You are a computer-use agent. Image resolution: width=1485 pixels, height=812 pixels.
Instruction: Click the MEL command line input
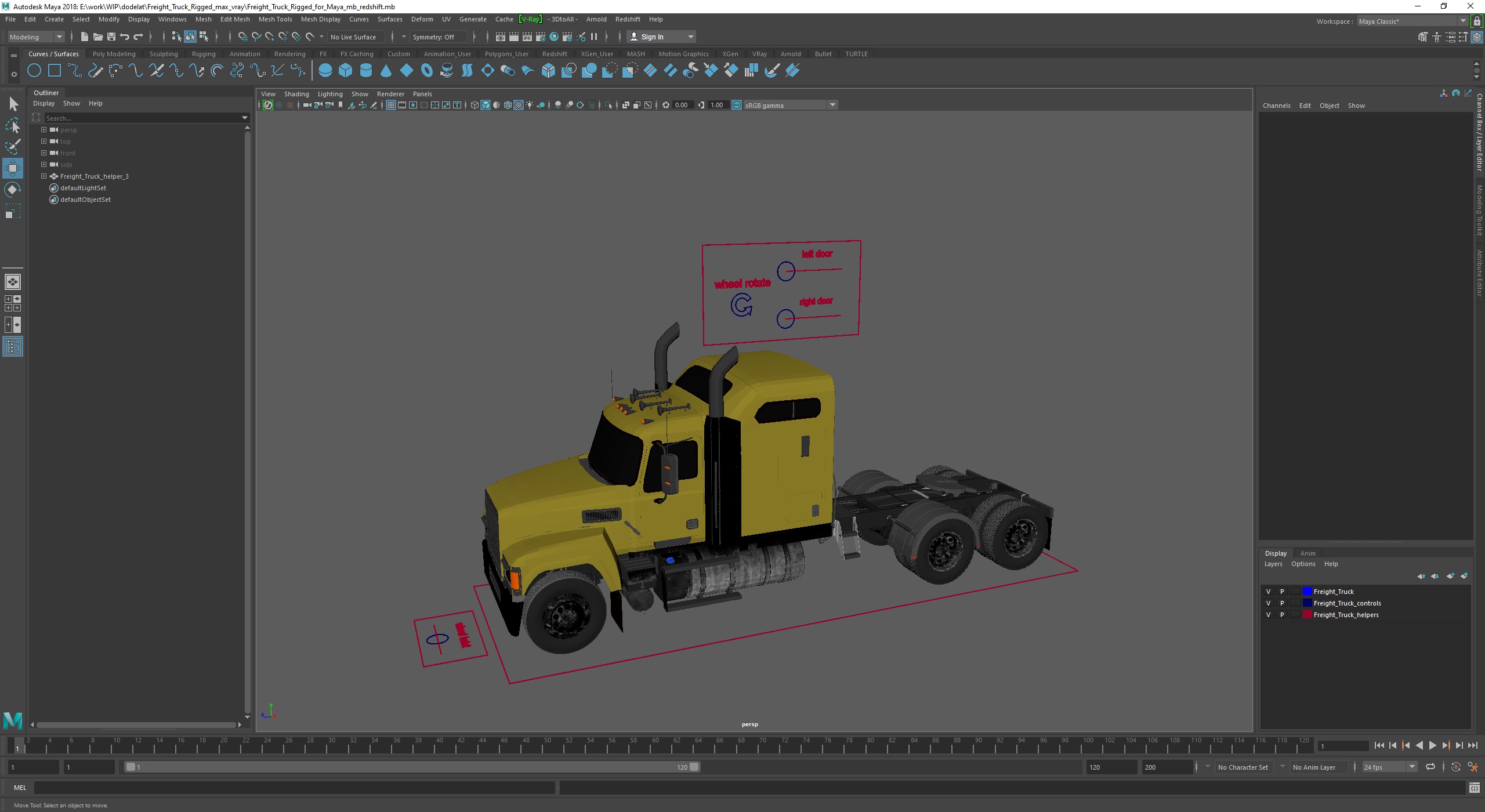(294, 788)
